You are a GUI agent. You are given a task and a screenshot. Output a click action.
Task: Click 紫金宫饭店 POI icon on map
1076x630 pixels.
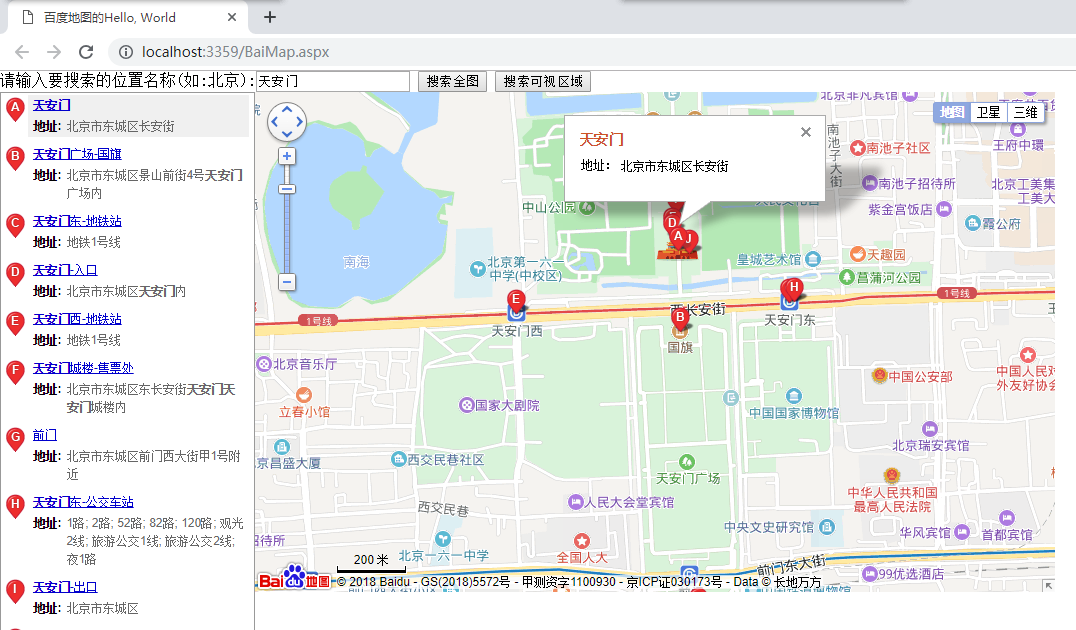(944, 209)
